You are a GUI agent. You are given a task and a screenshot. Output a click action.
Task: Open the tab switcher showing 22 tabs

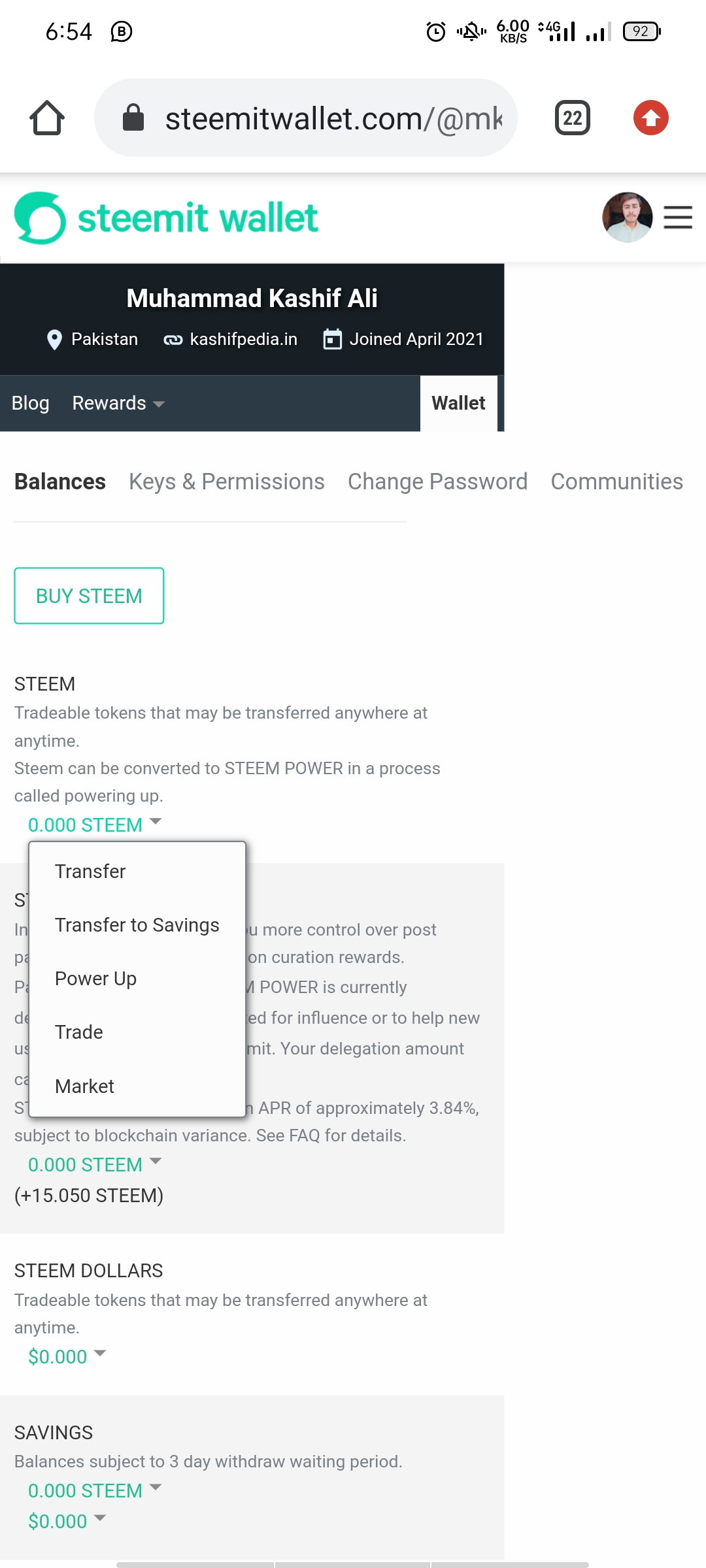572,118
